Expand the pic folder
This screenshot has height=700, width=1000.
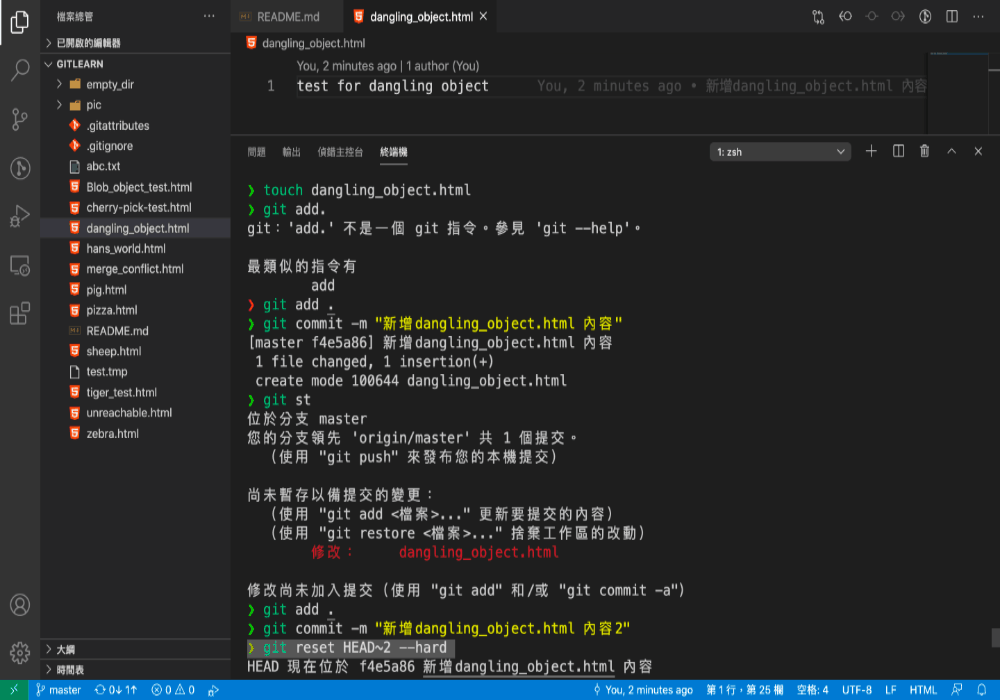[135, 105]
